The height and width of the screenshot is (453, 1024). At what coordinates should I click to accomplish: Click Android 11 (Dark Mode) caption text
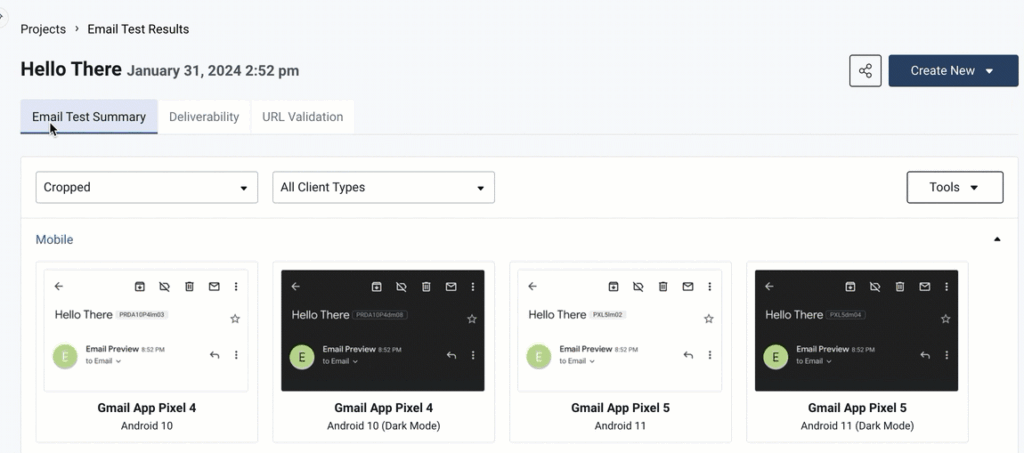pyautogui.click(x=857, y=426)
